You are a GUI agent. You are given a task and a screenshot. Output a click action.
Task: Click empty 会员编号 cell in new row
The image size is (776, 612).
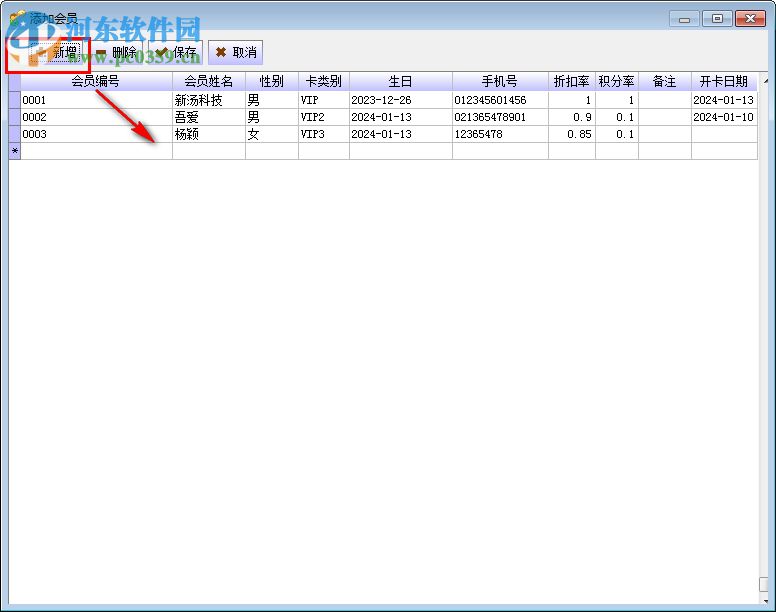96,151
